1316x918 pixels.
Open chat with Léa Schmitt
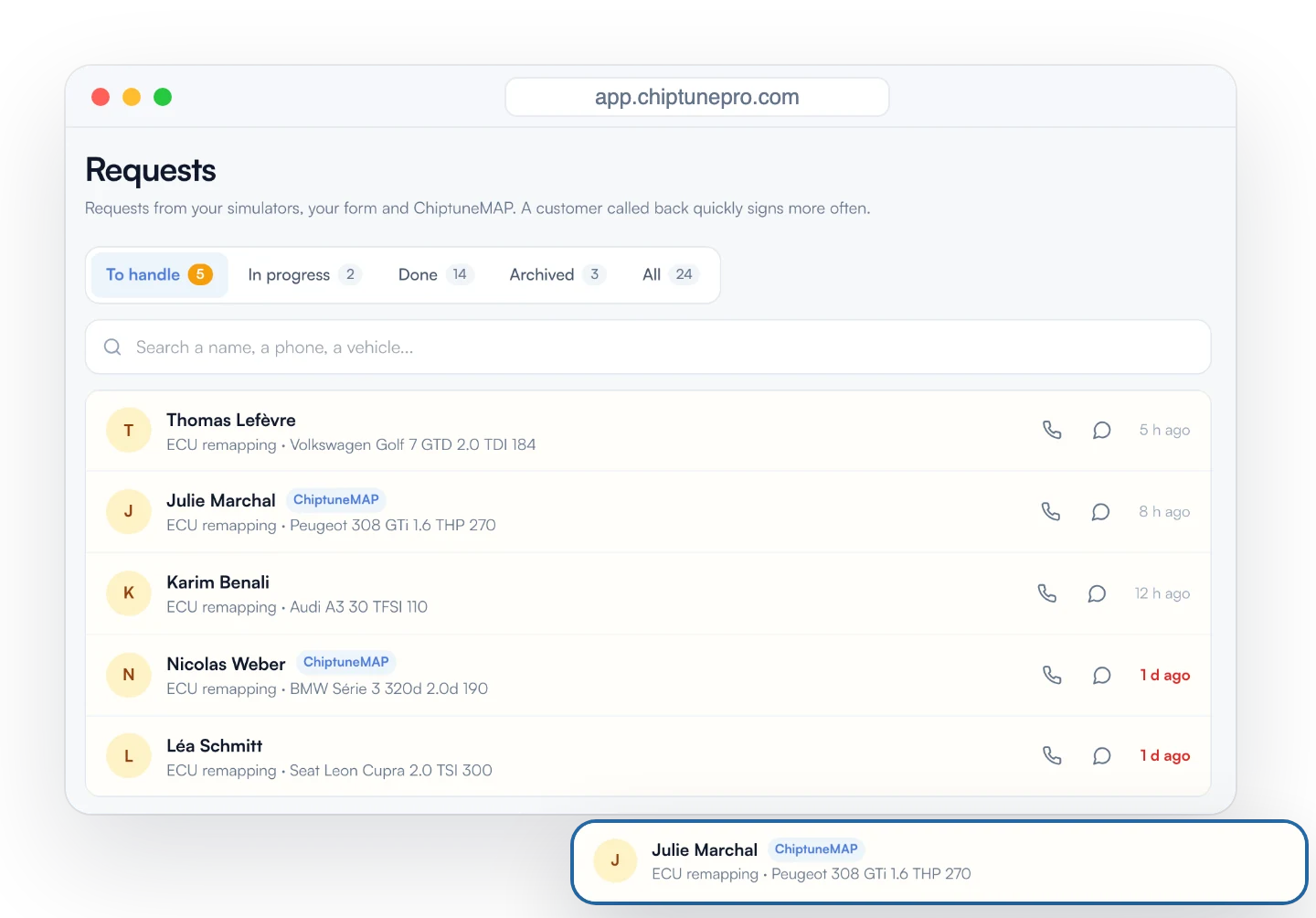point(1102,755)
